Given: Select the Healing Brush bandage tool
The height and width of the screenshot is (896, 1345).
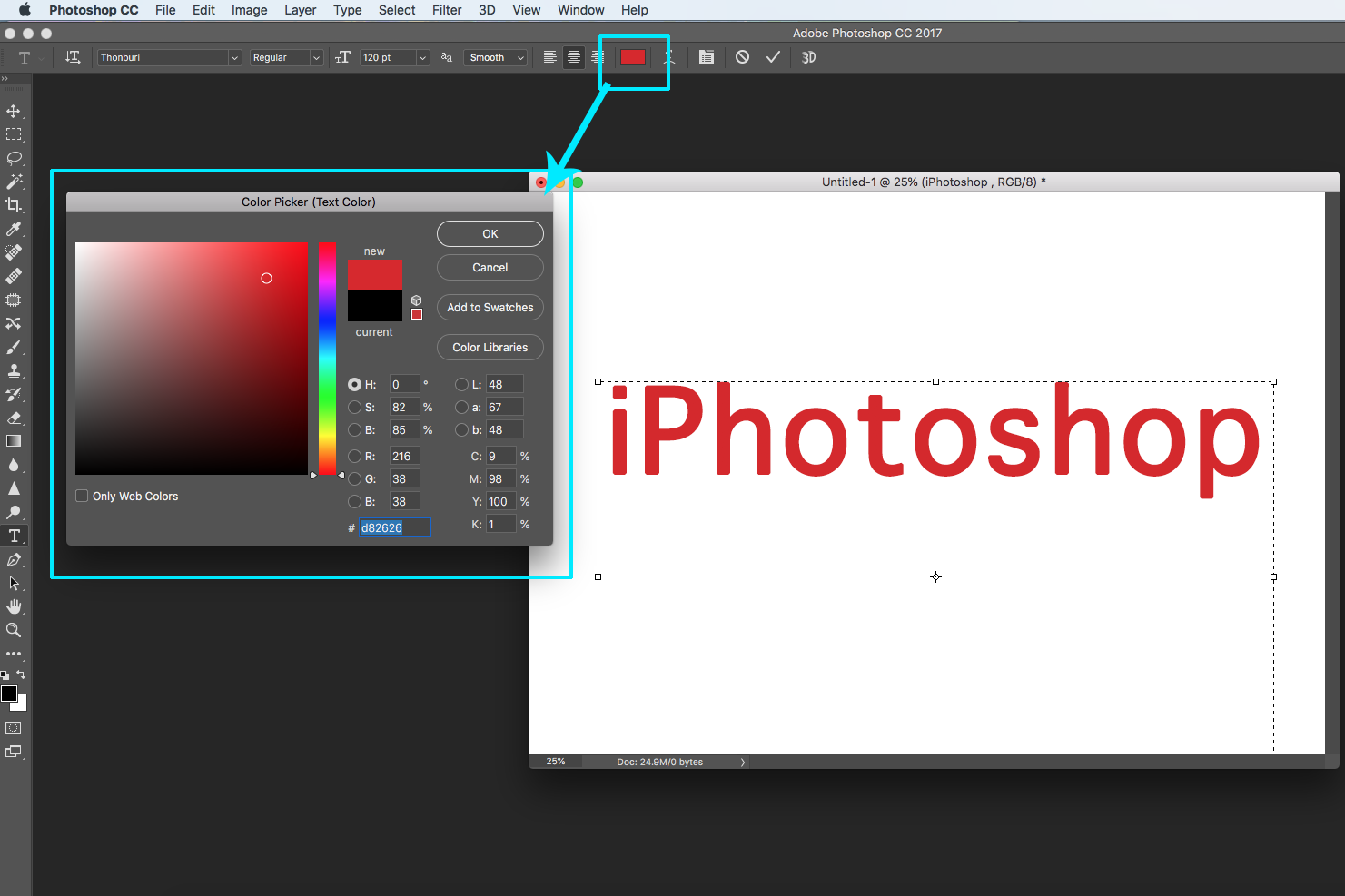Looking at the screenshot, I should (x=14, y=276).
